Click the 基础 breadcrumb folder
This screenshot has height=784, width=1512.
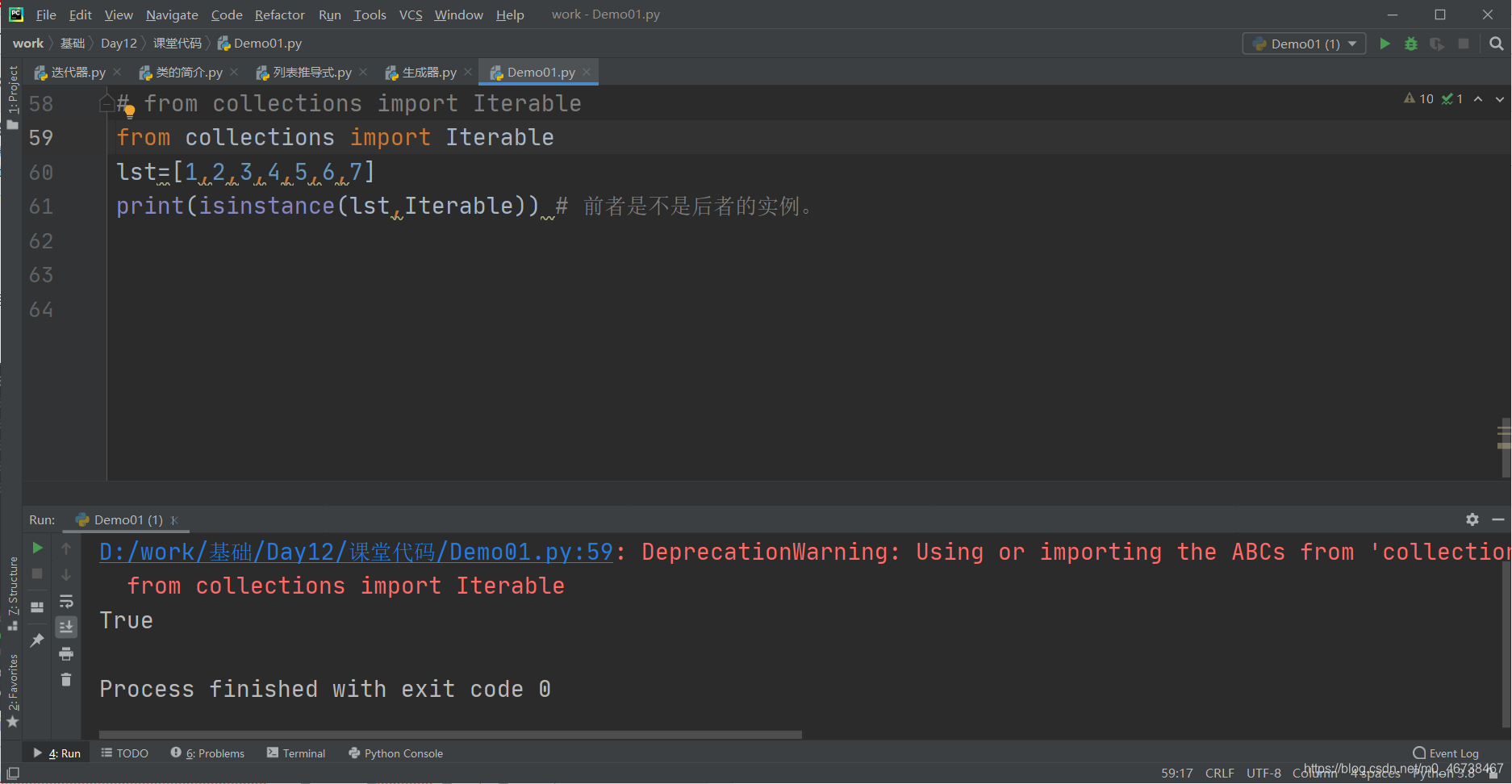pos(73,44)
